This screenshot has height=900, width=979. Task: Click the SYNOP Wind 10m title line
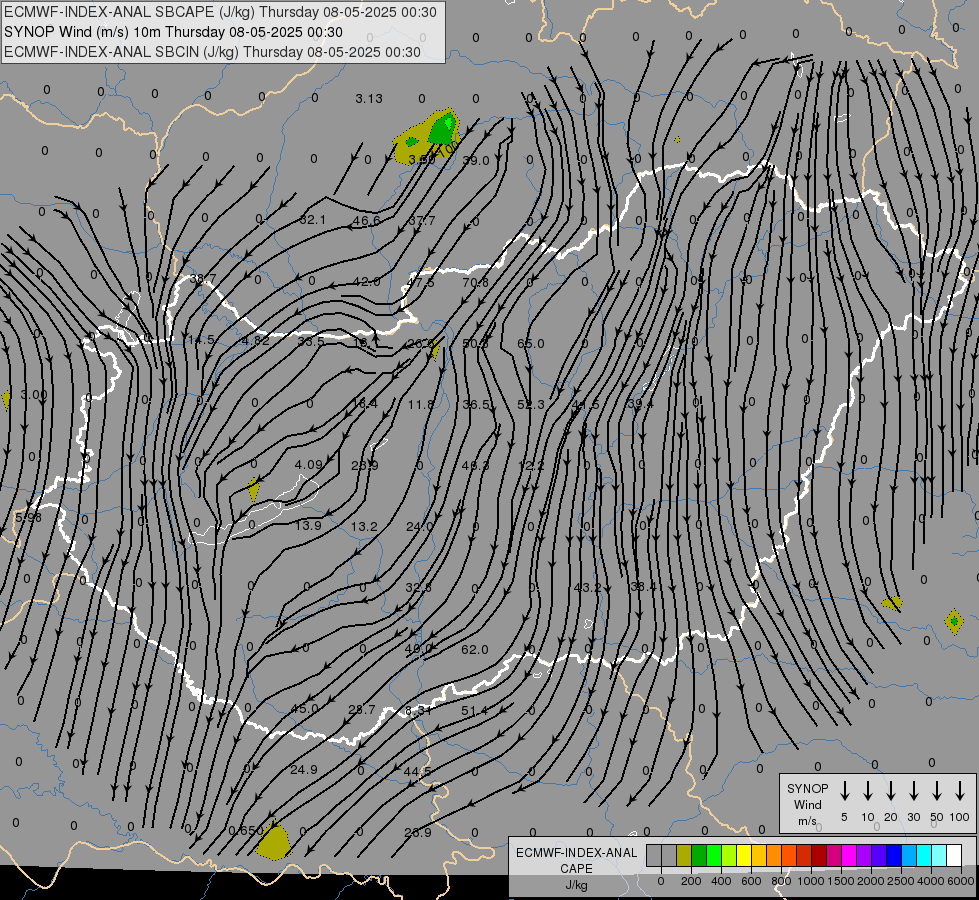(x=174, y=32)
